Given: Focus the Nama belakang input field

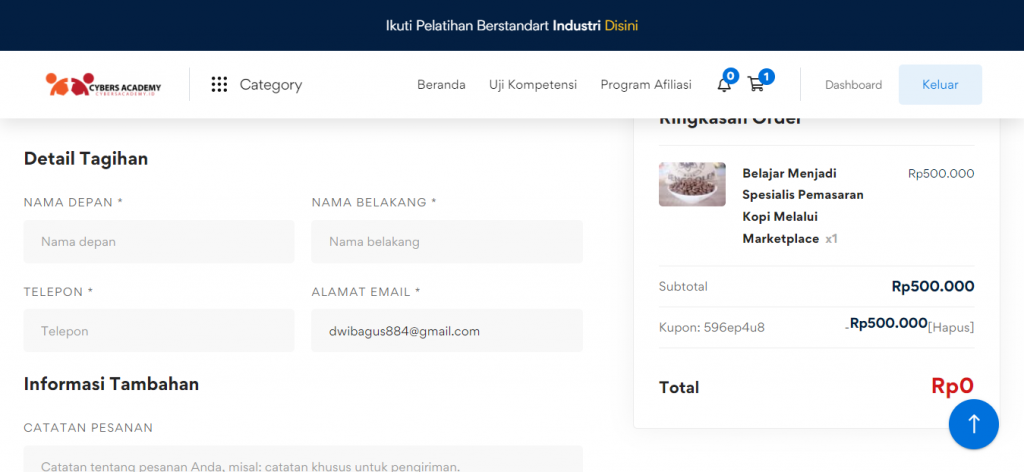Looking at the screenshot, I should tap(446, 241).
